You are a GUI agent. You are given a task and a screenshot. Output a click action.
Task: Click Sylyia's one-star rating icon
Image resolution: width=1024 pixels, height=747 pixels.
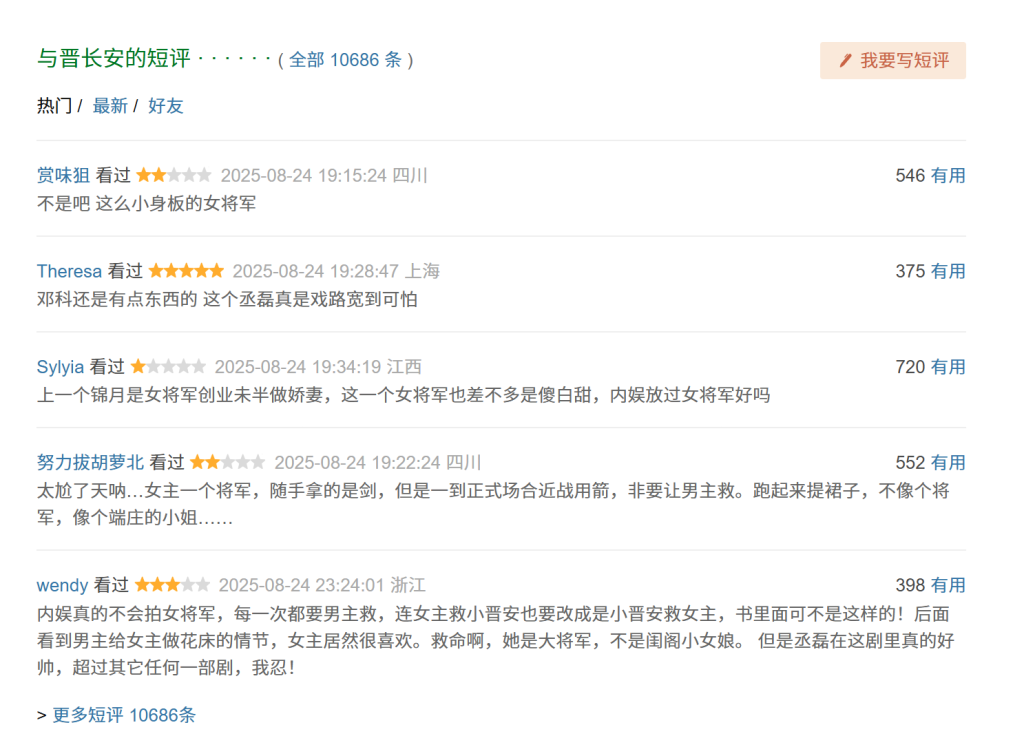pos(168,367)
